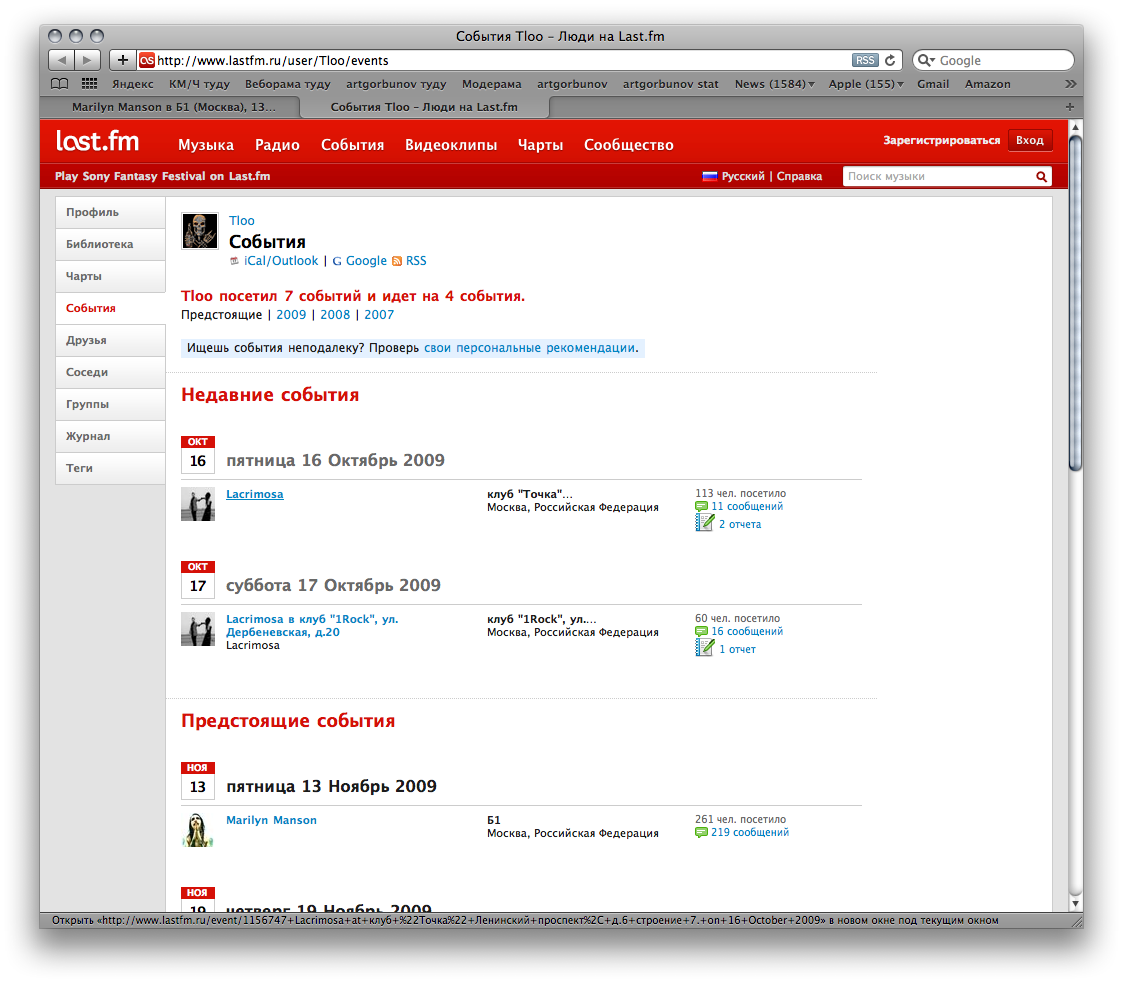Open Top Sites grid icon

(x=89, y=84)
